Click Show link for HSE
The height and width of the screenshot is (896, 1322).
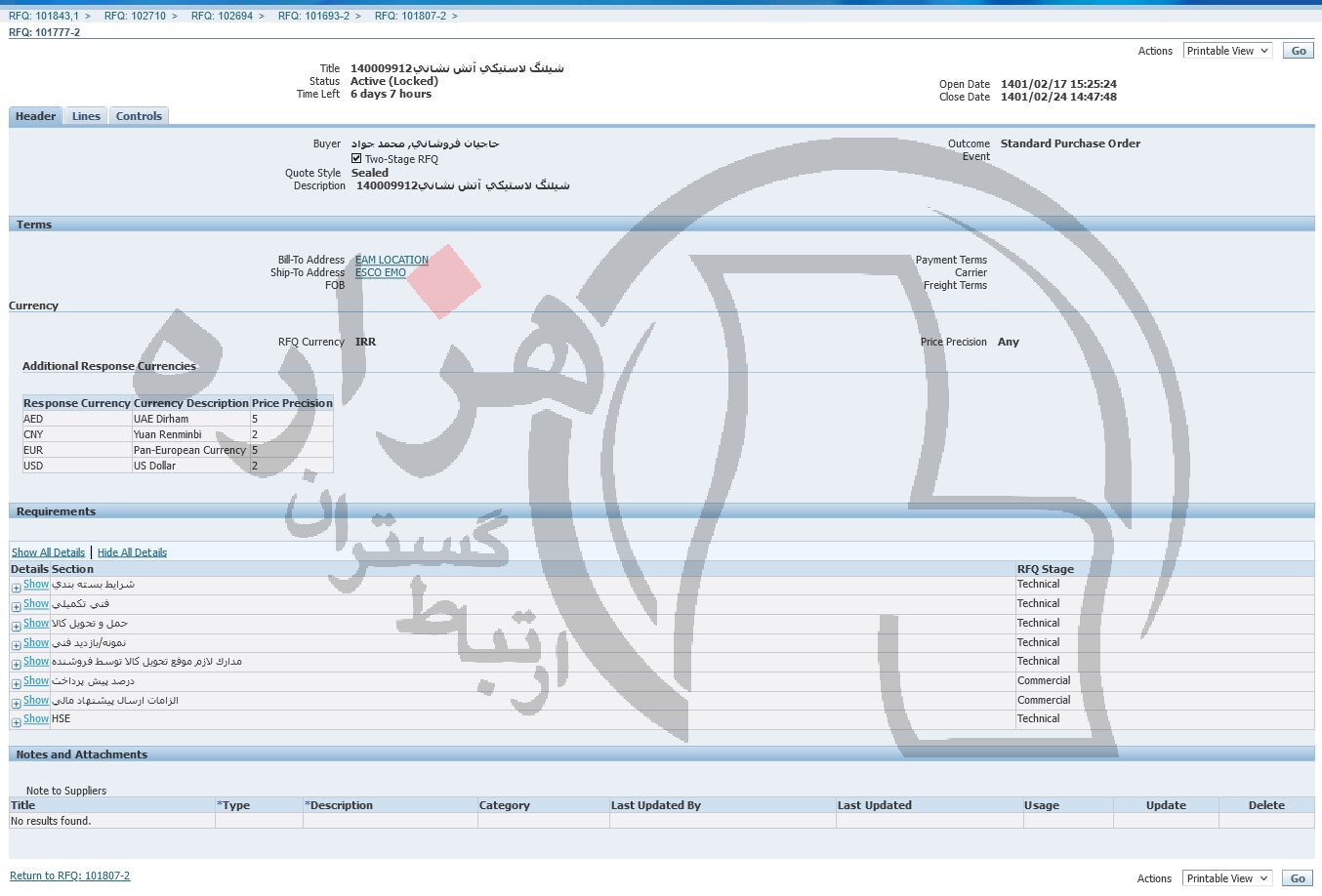(x=36, y=719)
